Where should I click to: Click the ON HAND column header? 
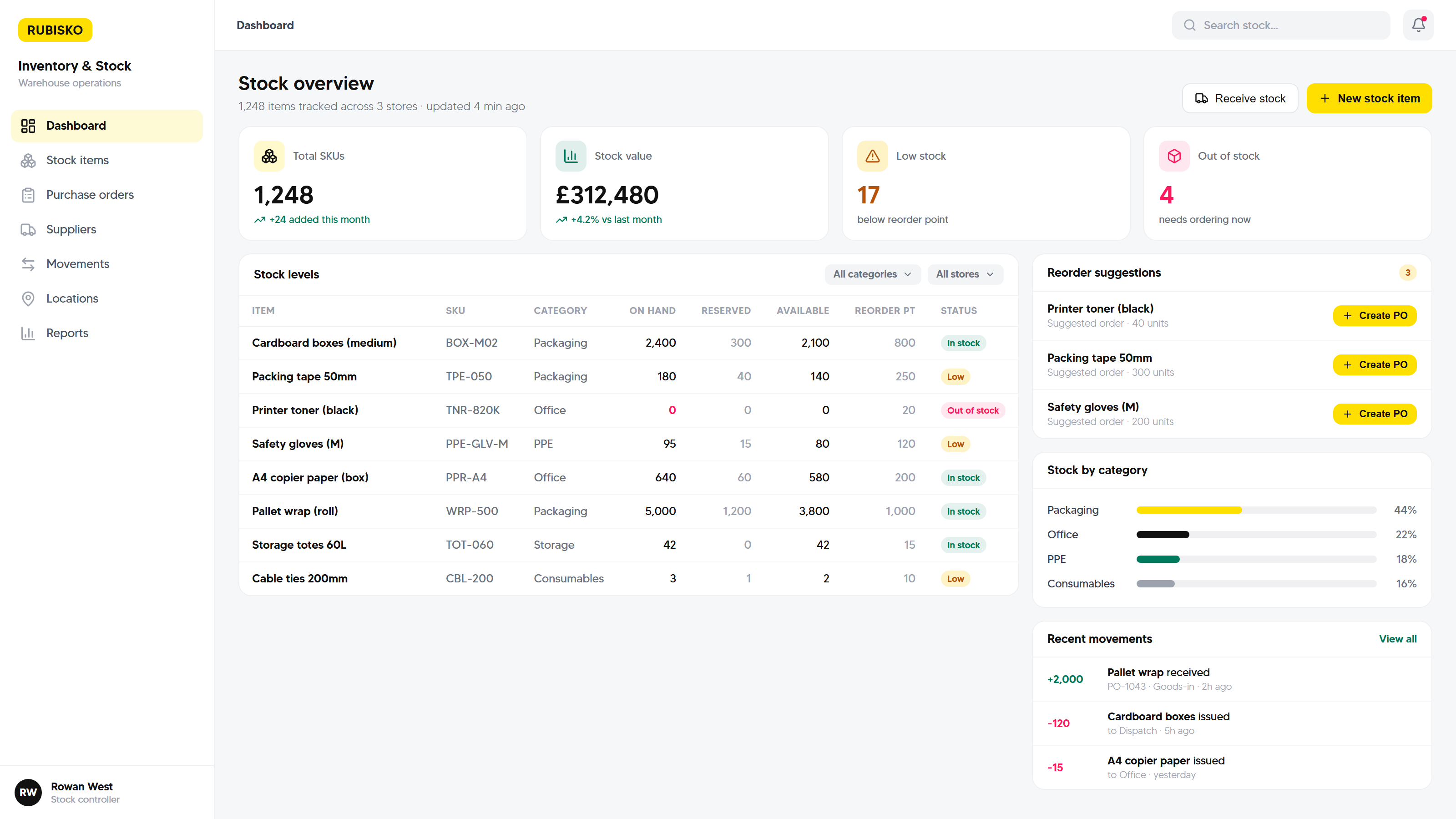[x=652, y=311]
